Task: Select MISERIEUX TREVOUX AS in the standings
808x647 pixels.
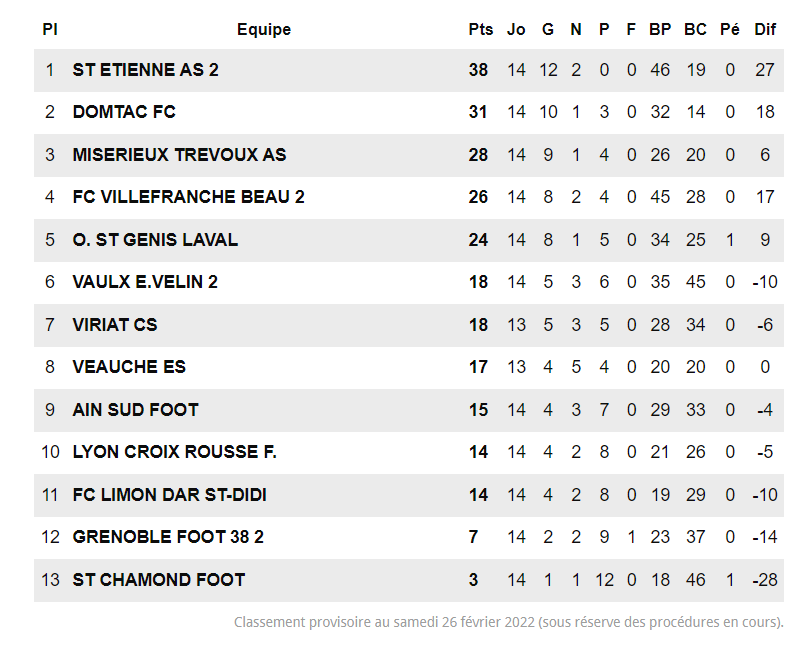Action: (x=179, y=155)
